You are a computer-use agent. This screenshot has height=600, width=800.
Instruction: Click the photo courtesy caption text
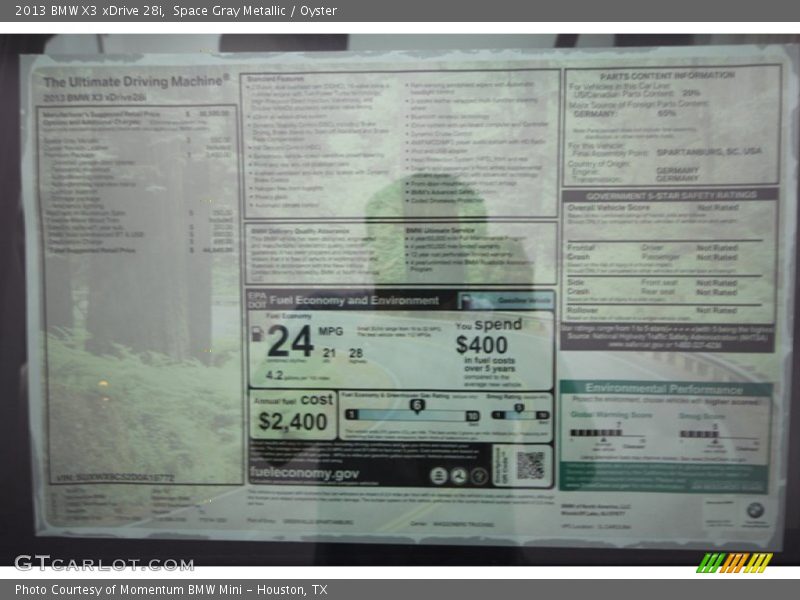click(x=171, y=590)
